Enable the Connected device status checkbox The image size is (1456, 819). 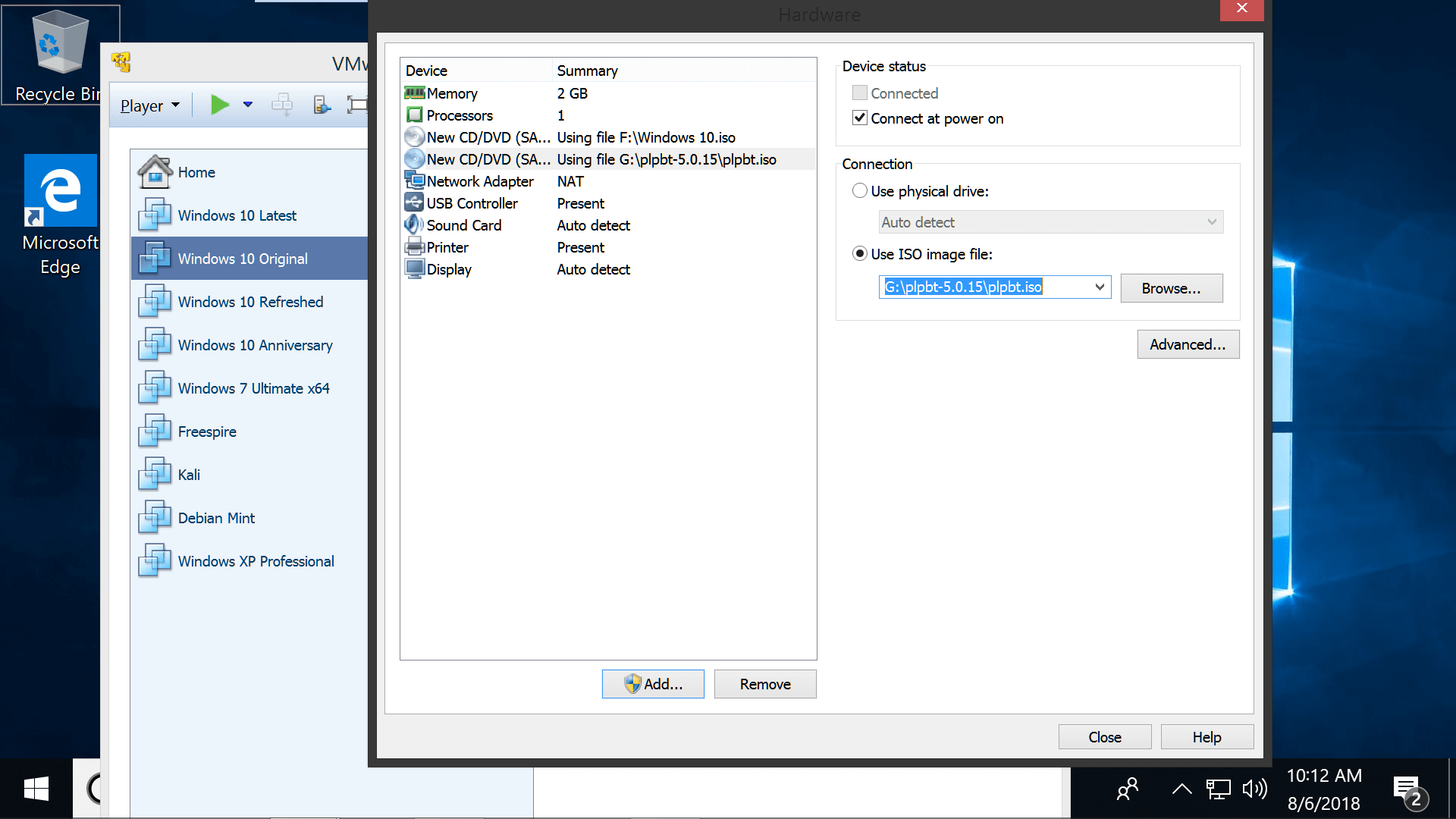(x=859, y=92)
